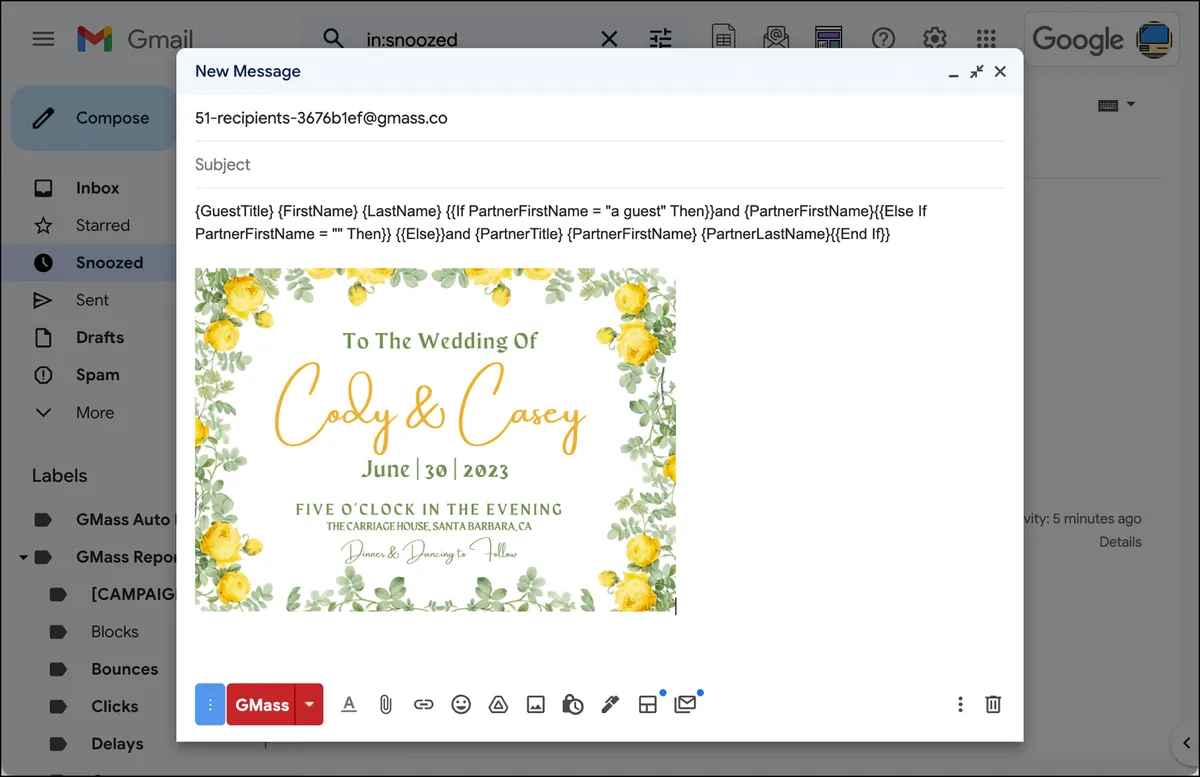
Task: Select the wedding invitation image
Action: point(435,440)
